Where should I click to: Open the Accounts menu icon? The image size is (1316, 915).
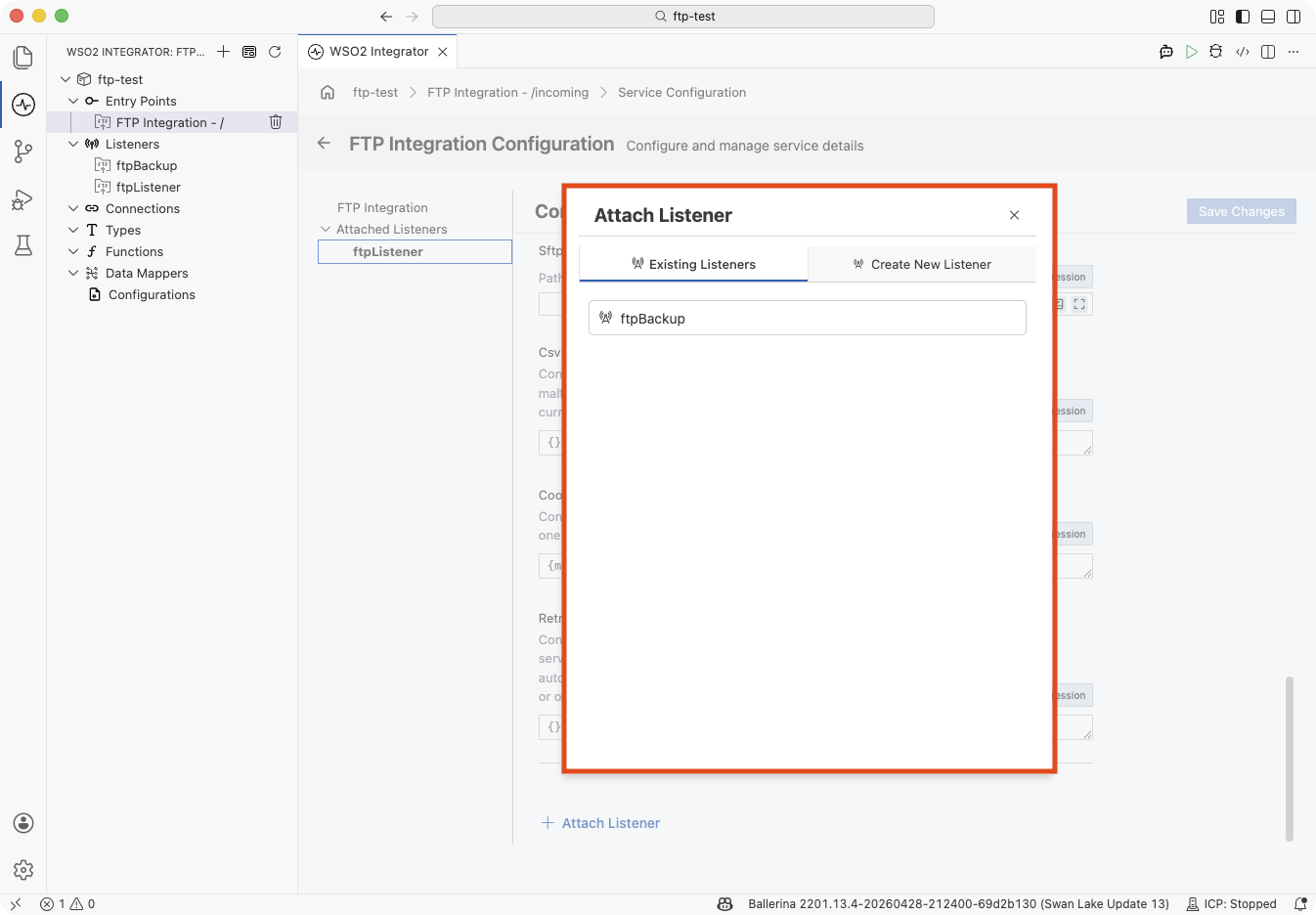23,823
